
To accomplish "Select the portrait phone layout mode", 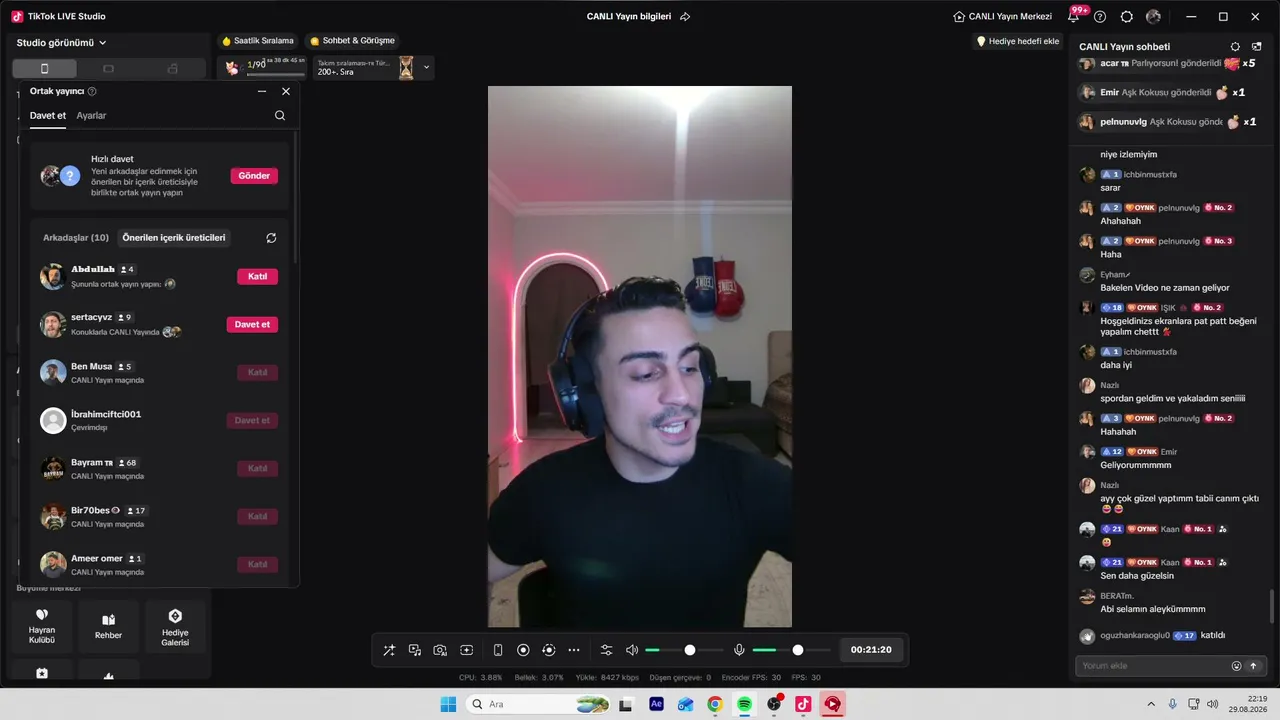I will [x=44, y=68].
